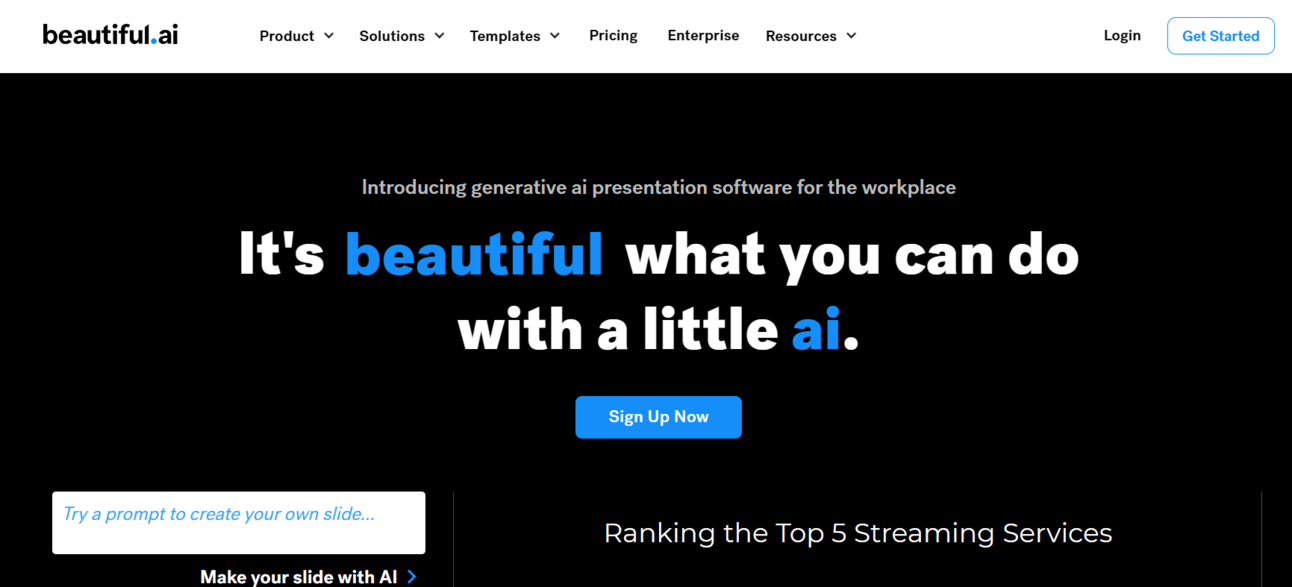Expand the Solutions chevron arrow

[x=438, y=36]
